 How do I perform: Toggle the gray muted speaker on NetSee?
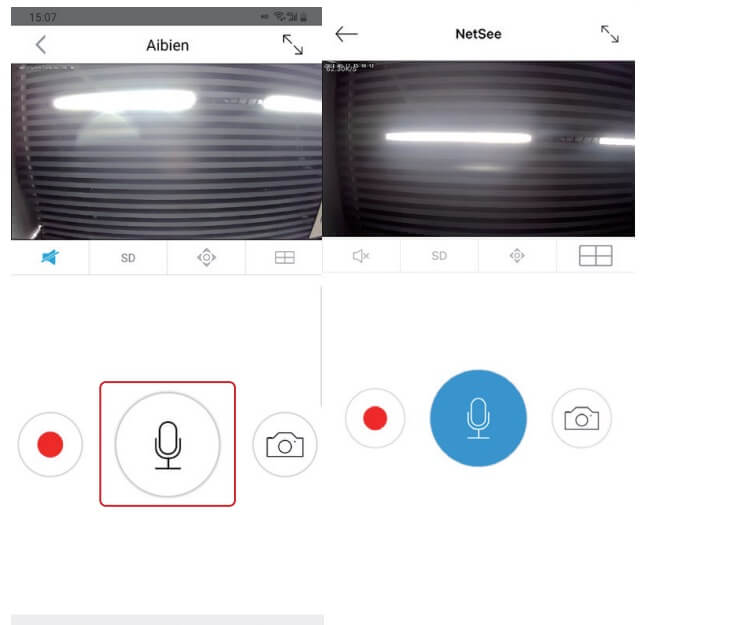pyautogui.click(x=361, y=256)
